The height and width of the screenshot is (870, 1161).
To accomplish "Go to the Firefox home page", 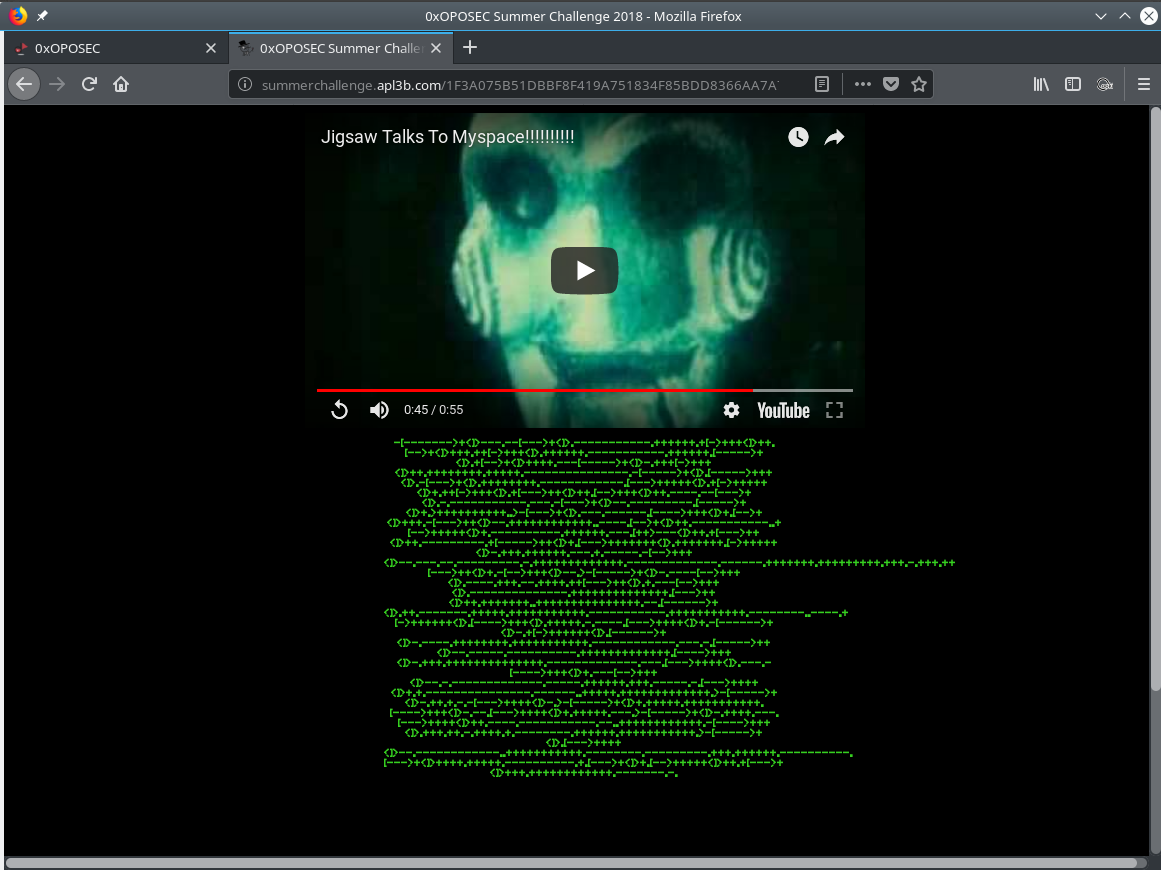I will pos(121,85).
